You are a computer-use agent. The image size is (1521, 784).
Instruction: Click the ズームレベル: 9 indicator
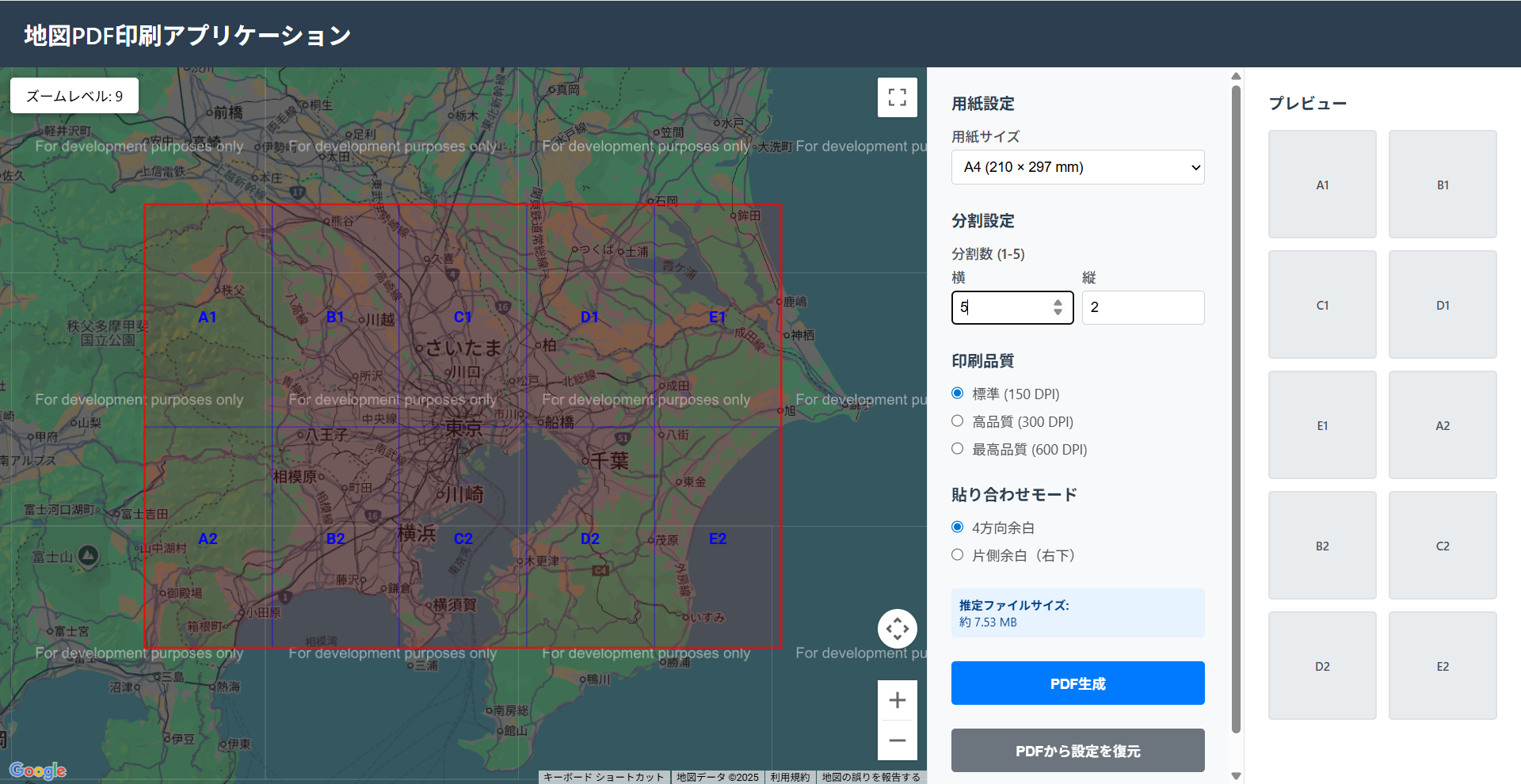(74, 96)
